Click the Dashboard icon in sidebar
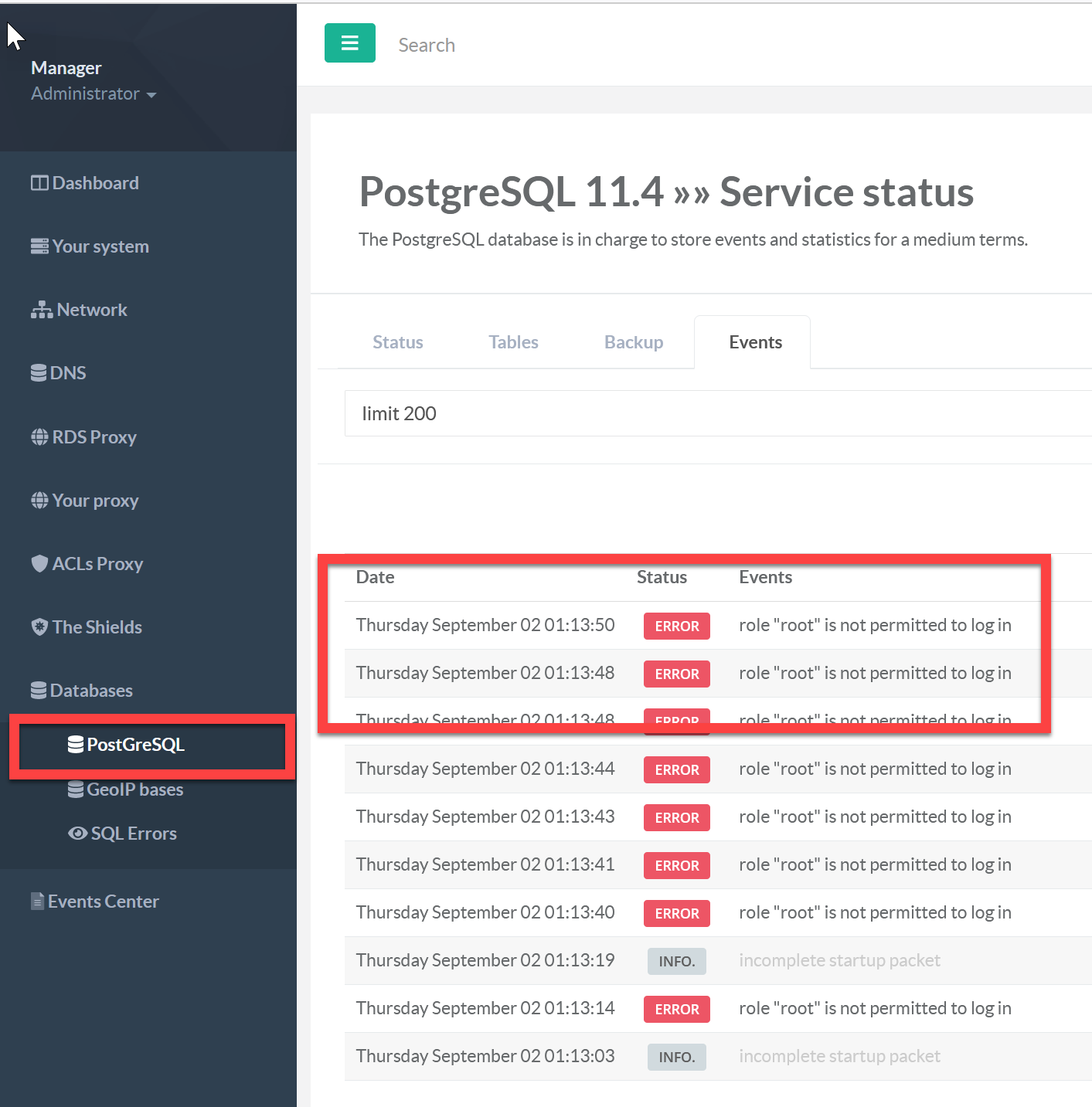 (x=39, y=183)
